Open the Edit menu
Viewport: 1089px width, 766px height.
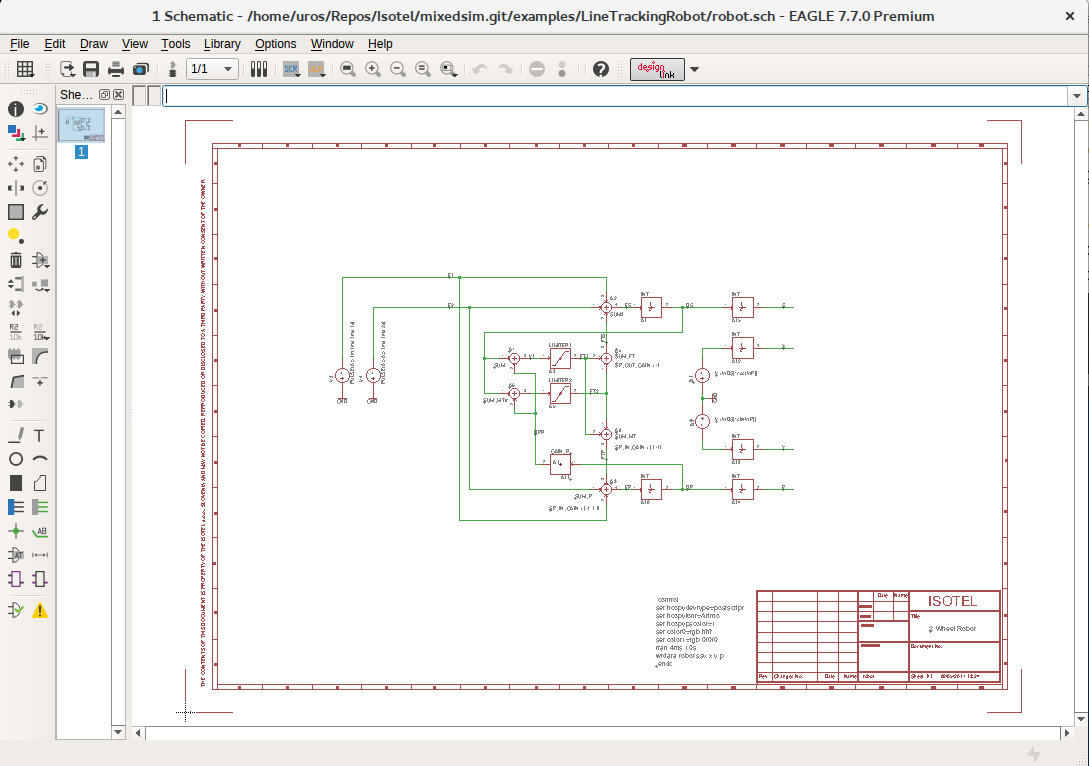click(x=55, y=44)
